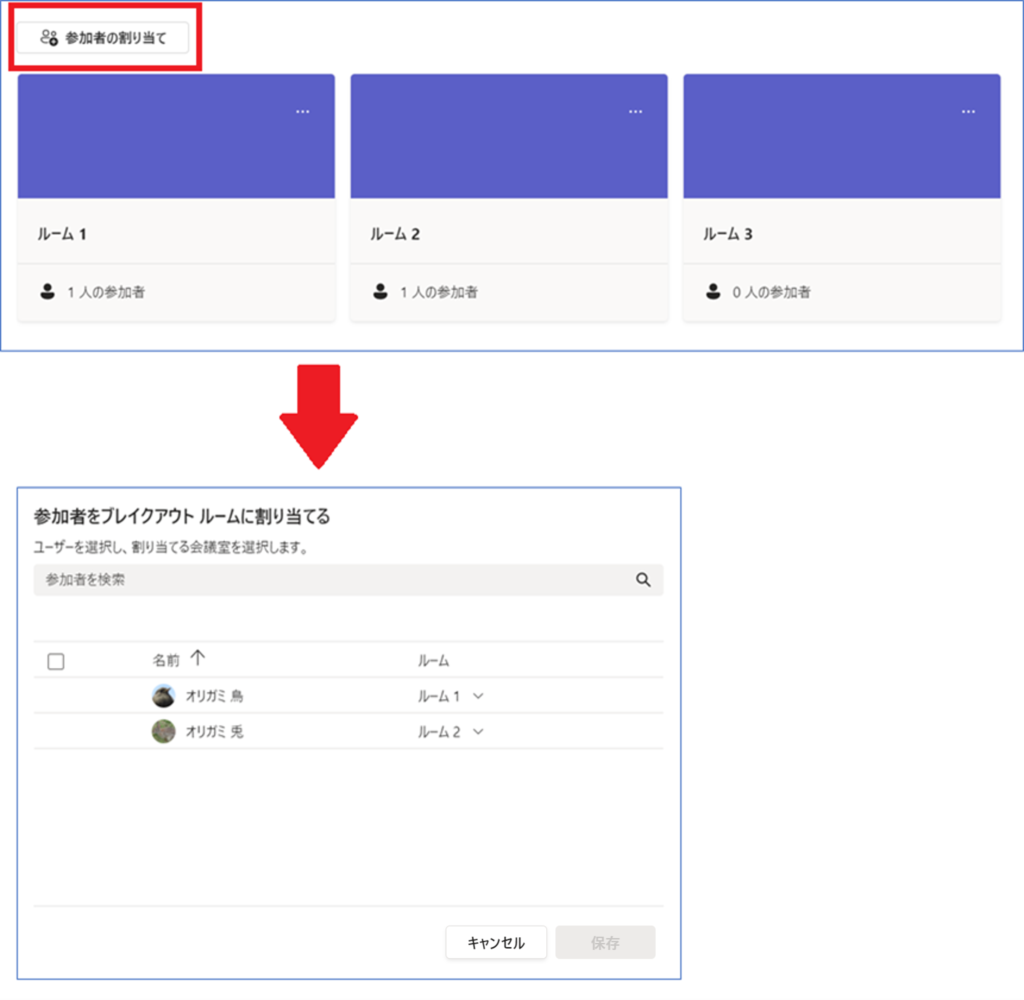Click the 参加者の割り当て button
The height and width of the screenshot is (1000, 1024).
102,38
